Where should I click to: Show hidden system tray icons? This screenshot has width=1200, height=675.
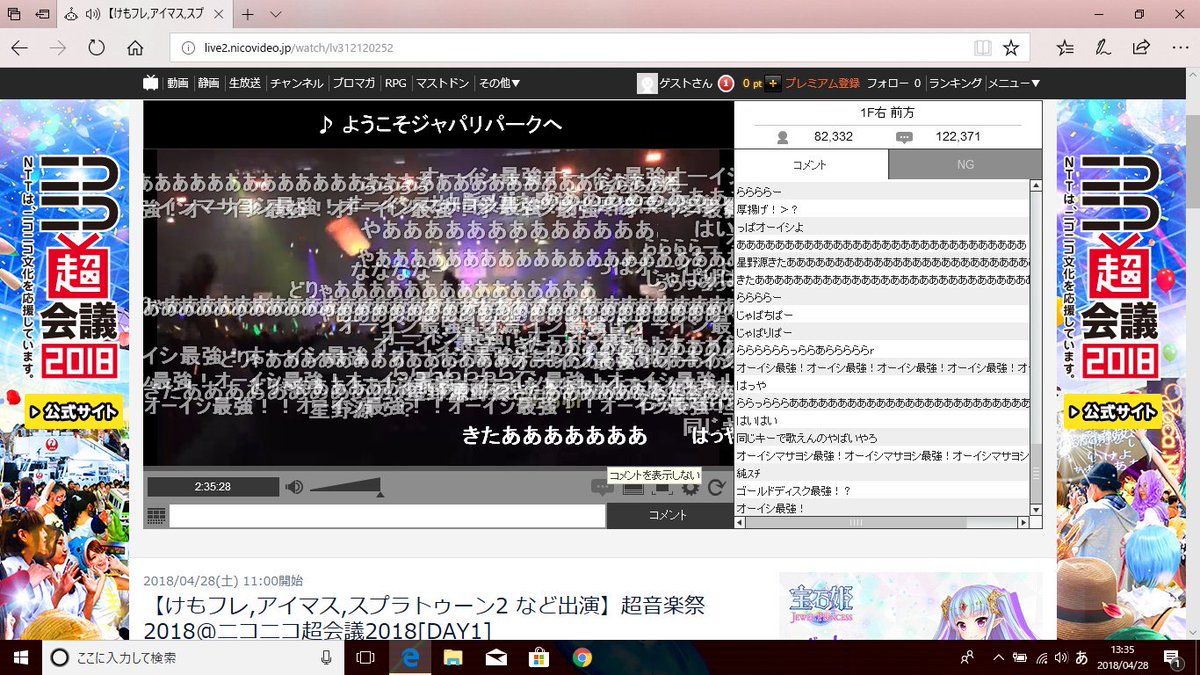tap(997, 657)
